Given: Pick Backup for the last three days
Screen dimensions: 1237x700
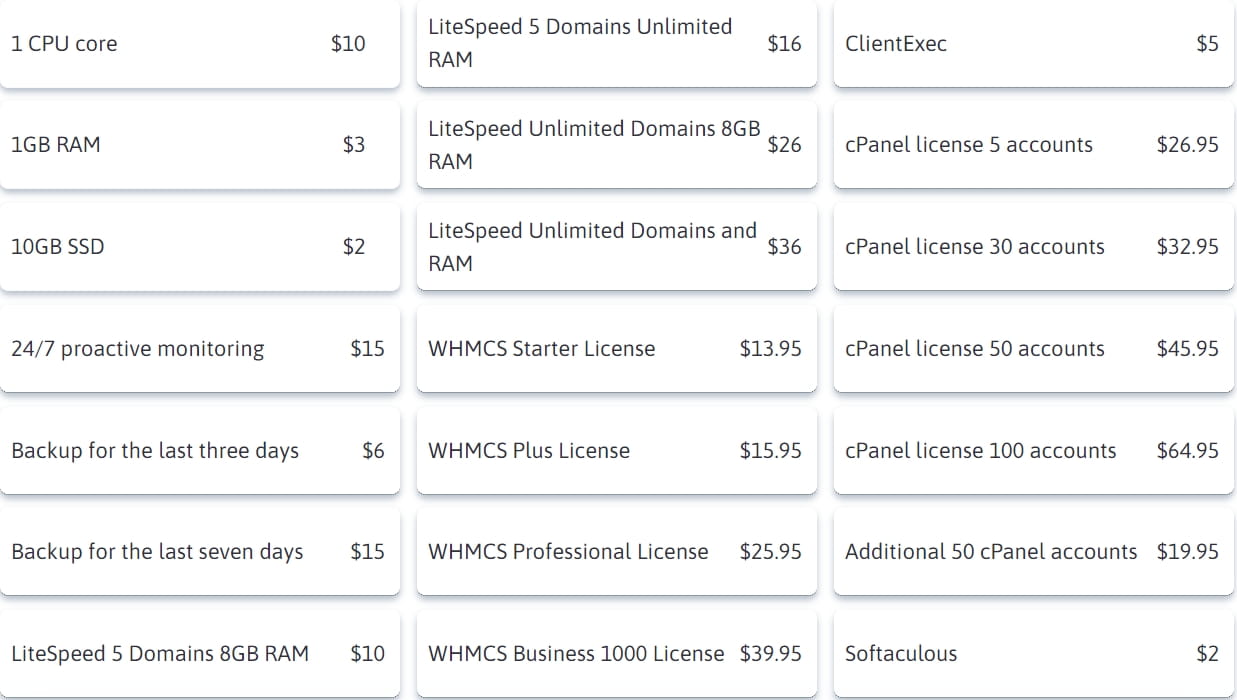Looking at the screenshot, I should [x=199, y=451].
